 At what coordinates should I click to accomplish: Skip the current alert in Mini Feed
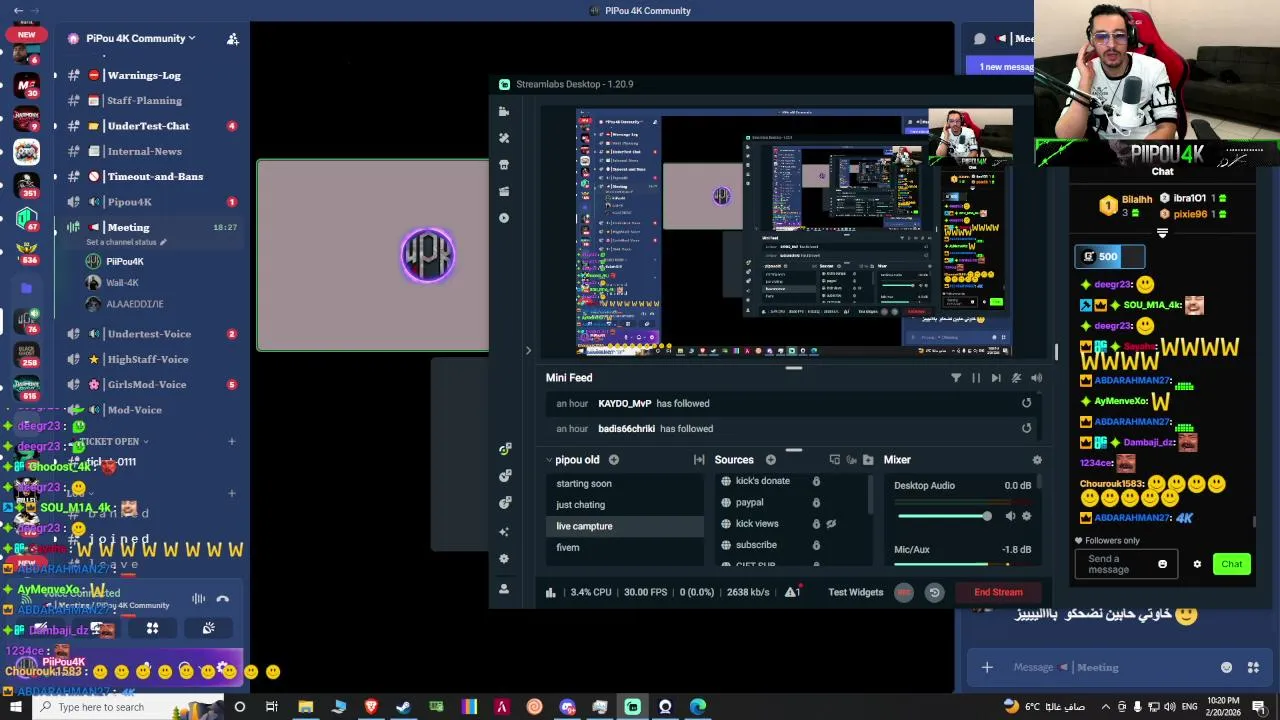[x=996, y=378]
